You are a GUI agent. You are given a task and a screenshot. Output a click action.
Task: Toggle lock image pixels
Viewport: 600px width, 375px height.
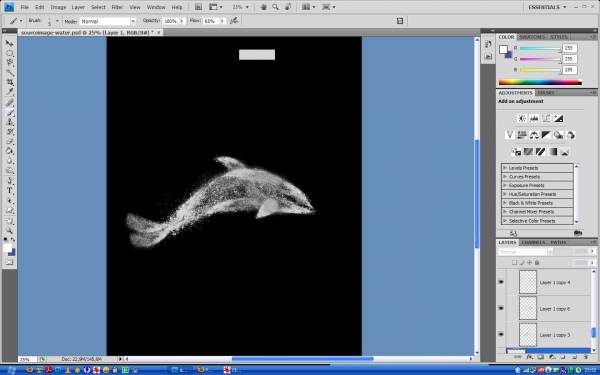[522, 262]
